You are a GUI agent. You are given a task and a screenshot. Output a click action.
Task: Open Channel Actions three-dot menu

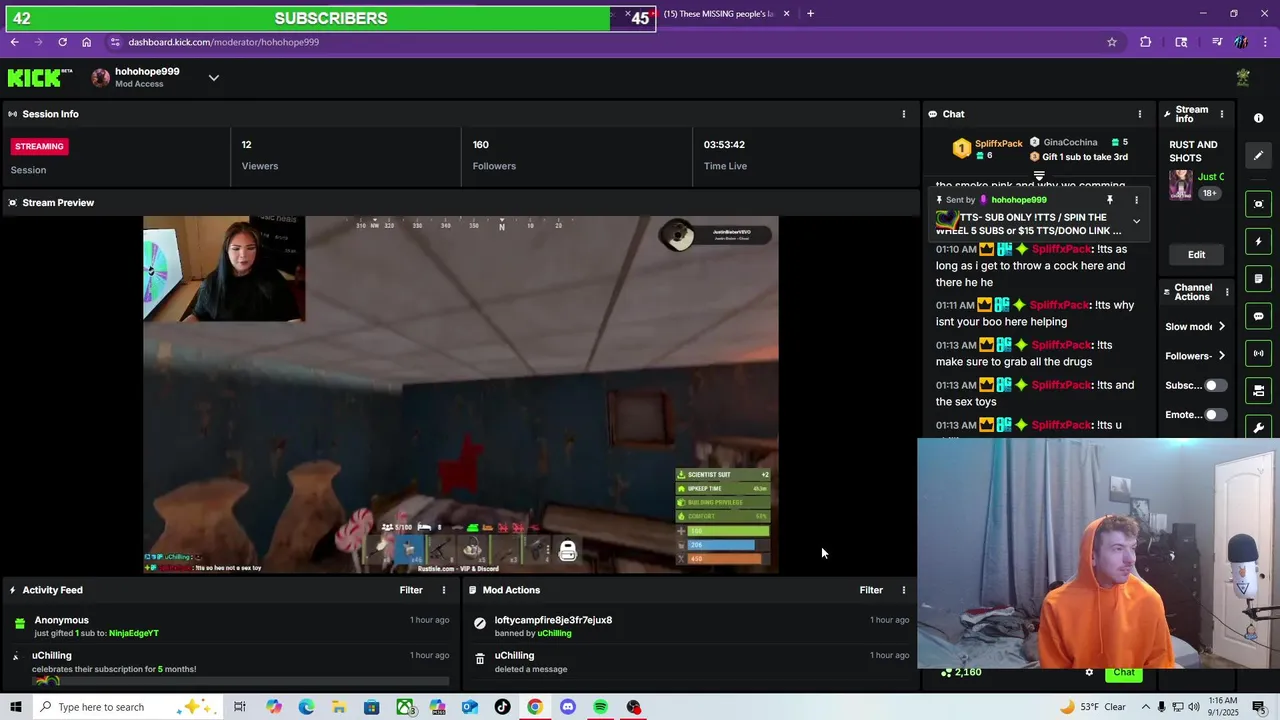tap(1225, 292)
